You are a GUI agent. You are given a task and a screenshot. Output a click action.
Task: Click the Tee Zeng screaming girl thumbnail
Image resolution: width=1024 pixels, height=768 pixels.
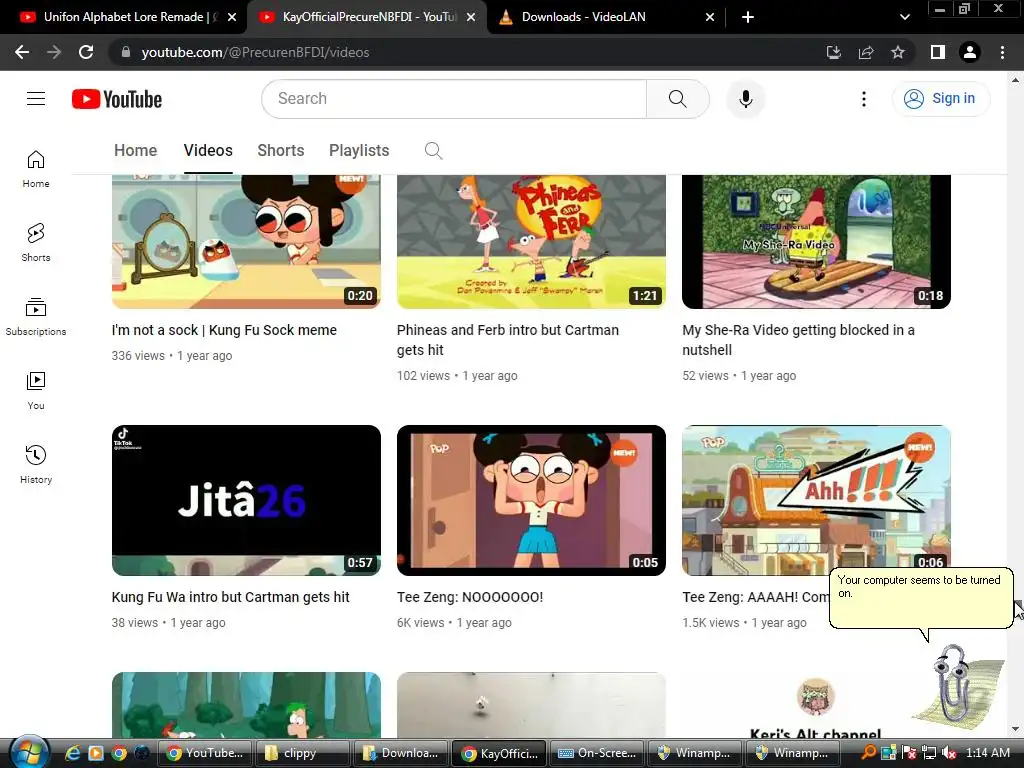pyautogui.click(x=531, y=500)
